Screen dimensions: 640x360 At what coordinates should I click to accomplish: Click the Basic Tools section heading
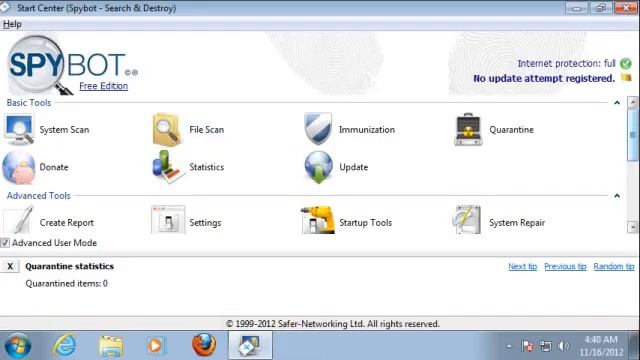[x=29, y=103]
